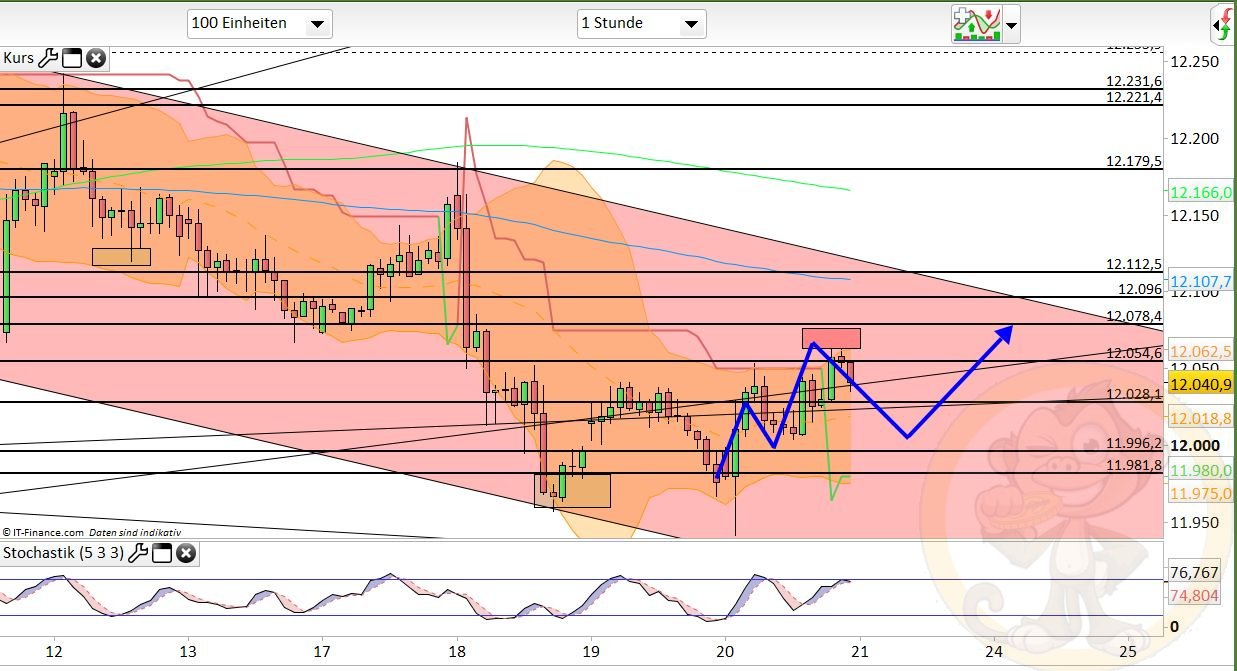
Task: Detach the Stochastik panel using its window icon
Action: 162,553
